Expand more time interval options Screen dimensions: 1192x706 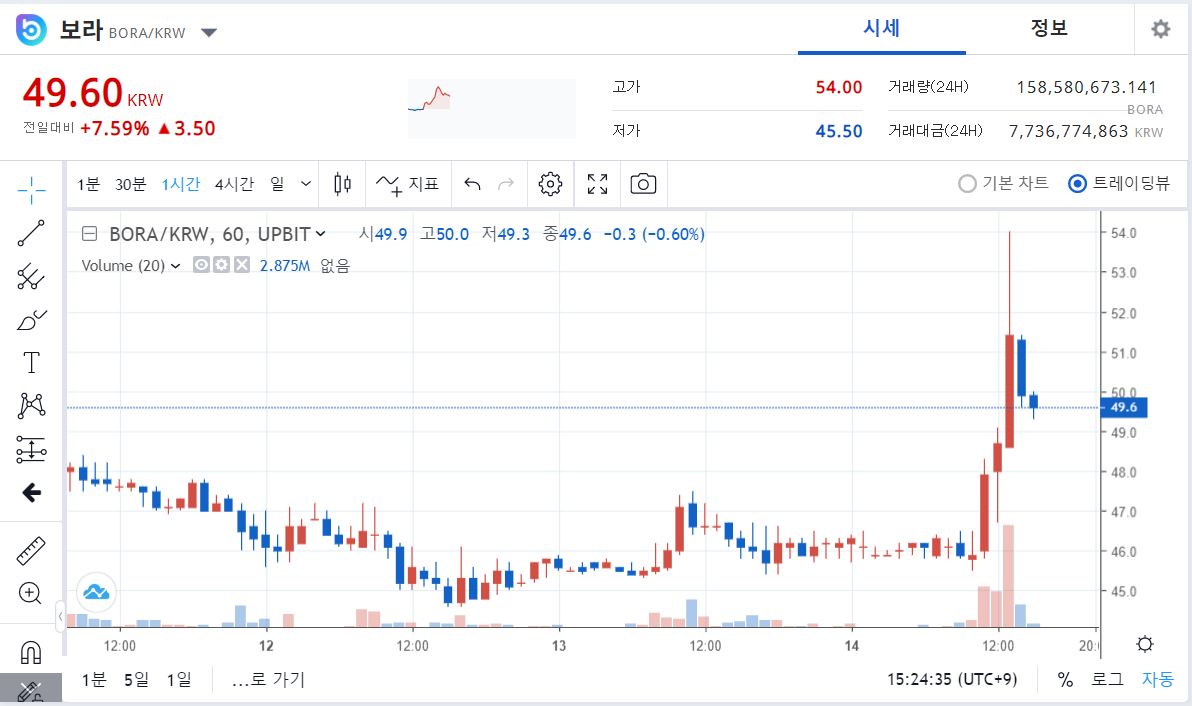(306, 184)
